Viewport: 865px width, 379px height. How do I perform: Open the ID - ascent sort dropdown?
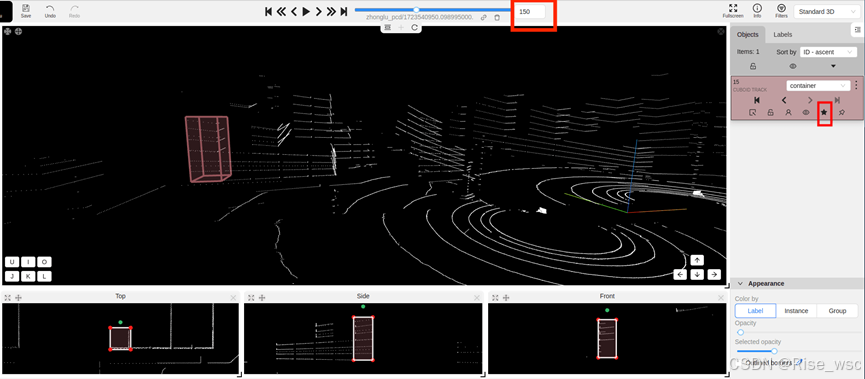[828, 52]
